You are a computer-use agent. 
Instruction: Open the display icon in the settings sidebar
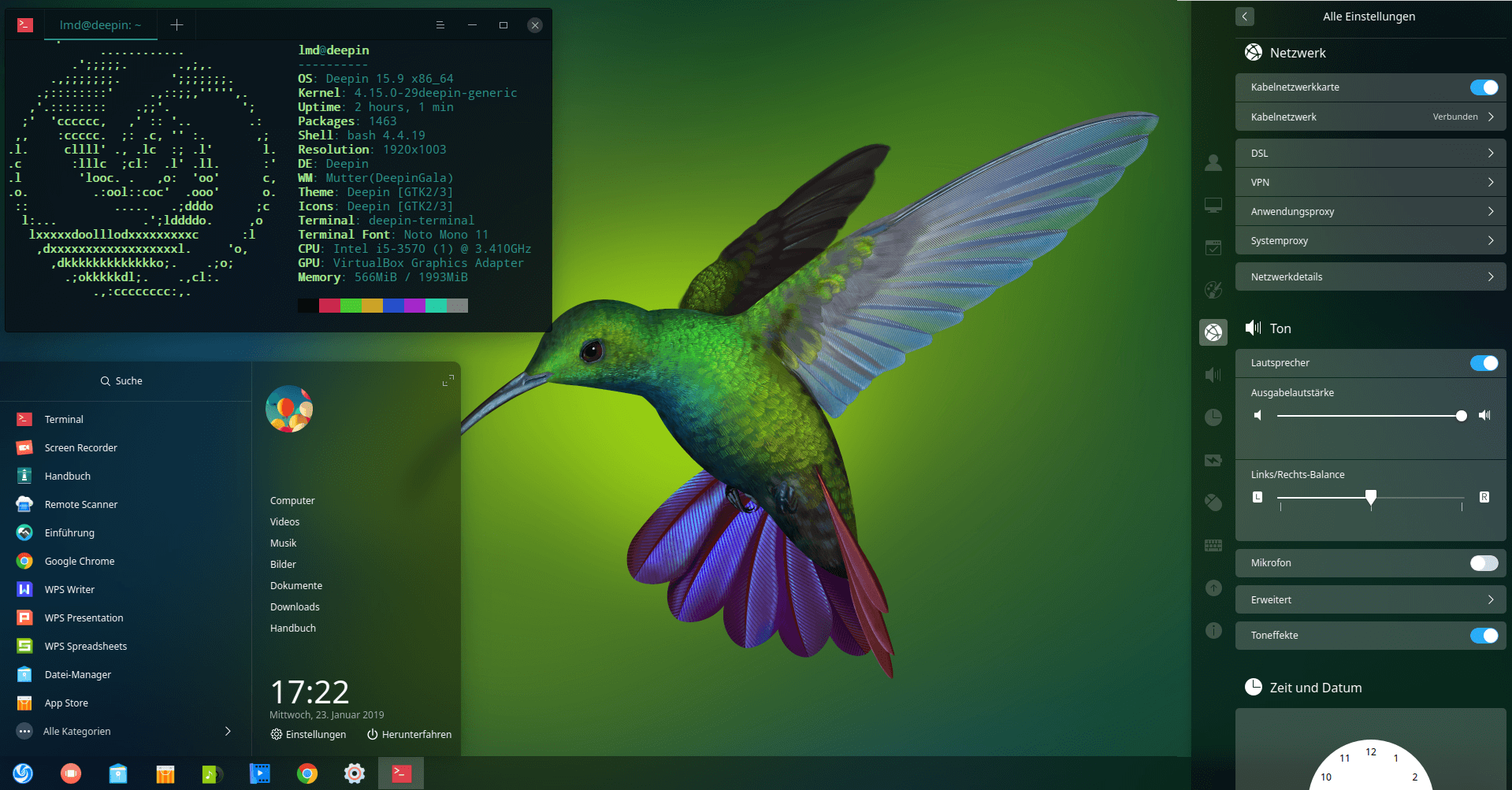coord(1213,206)
